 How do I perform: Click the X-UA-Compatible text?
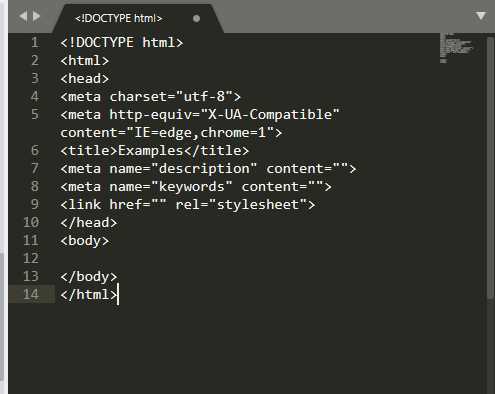pos(270,115)
